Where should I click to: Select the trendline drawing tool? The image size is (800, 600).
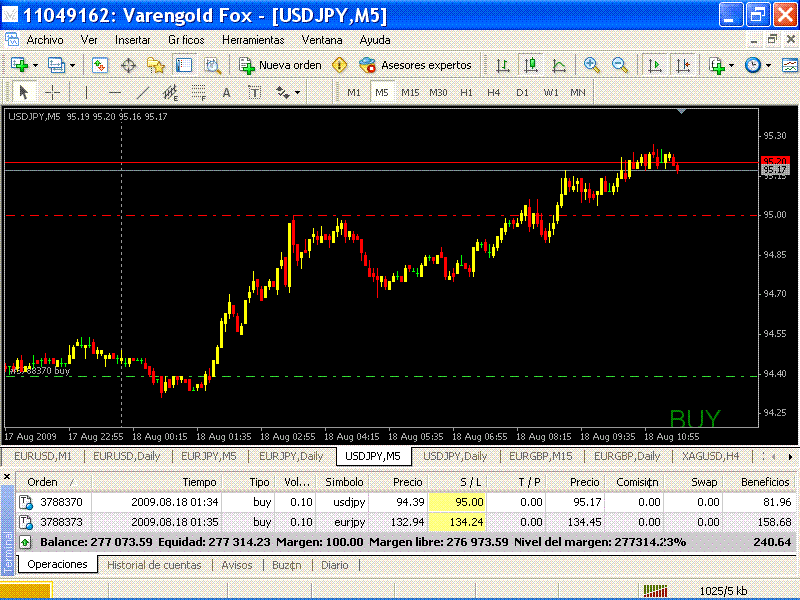(143, 92)
